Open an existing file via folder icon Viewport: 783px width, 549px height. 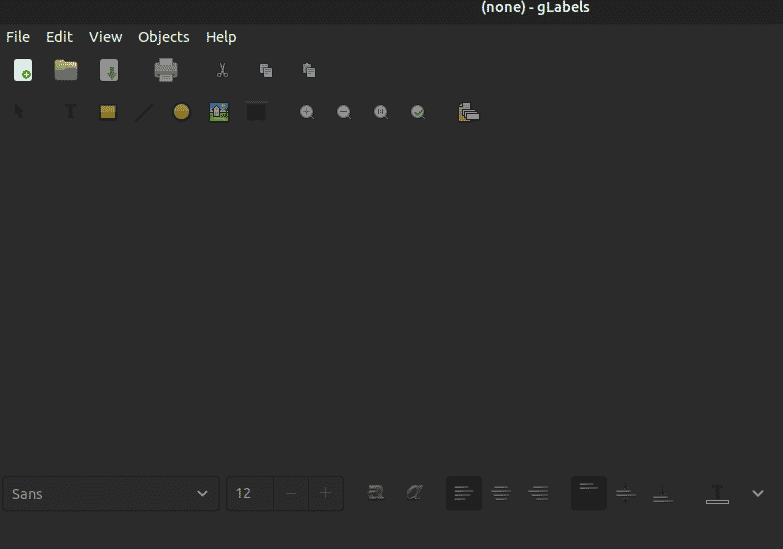coord(66,70)
